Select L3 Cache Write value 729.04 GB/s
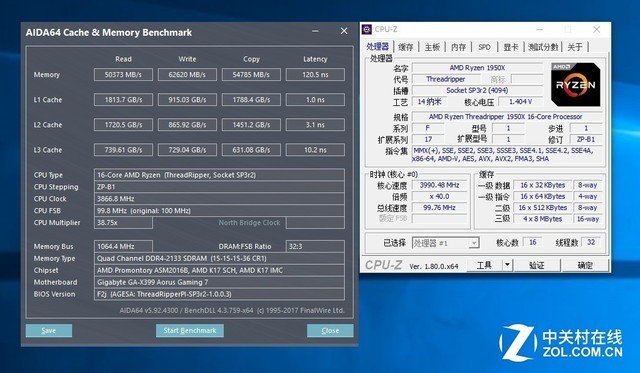The height and width of the screenshot is (373, 640). point(187,150)
